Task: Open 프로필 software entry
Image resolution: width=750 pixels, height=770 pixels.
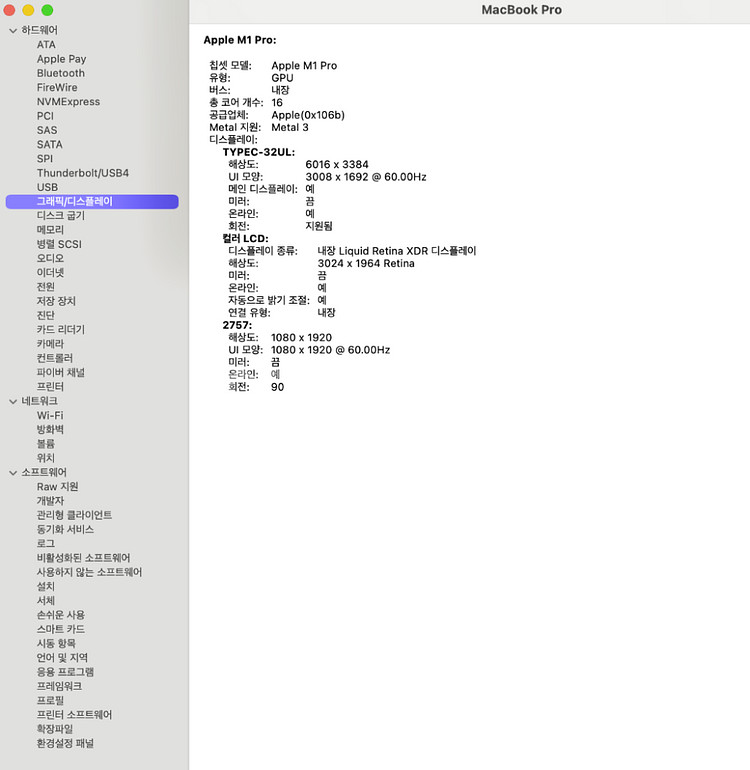Action: point(50,700)
